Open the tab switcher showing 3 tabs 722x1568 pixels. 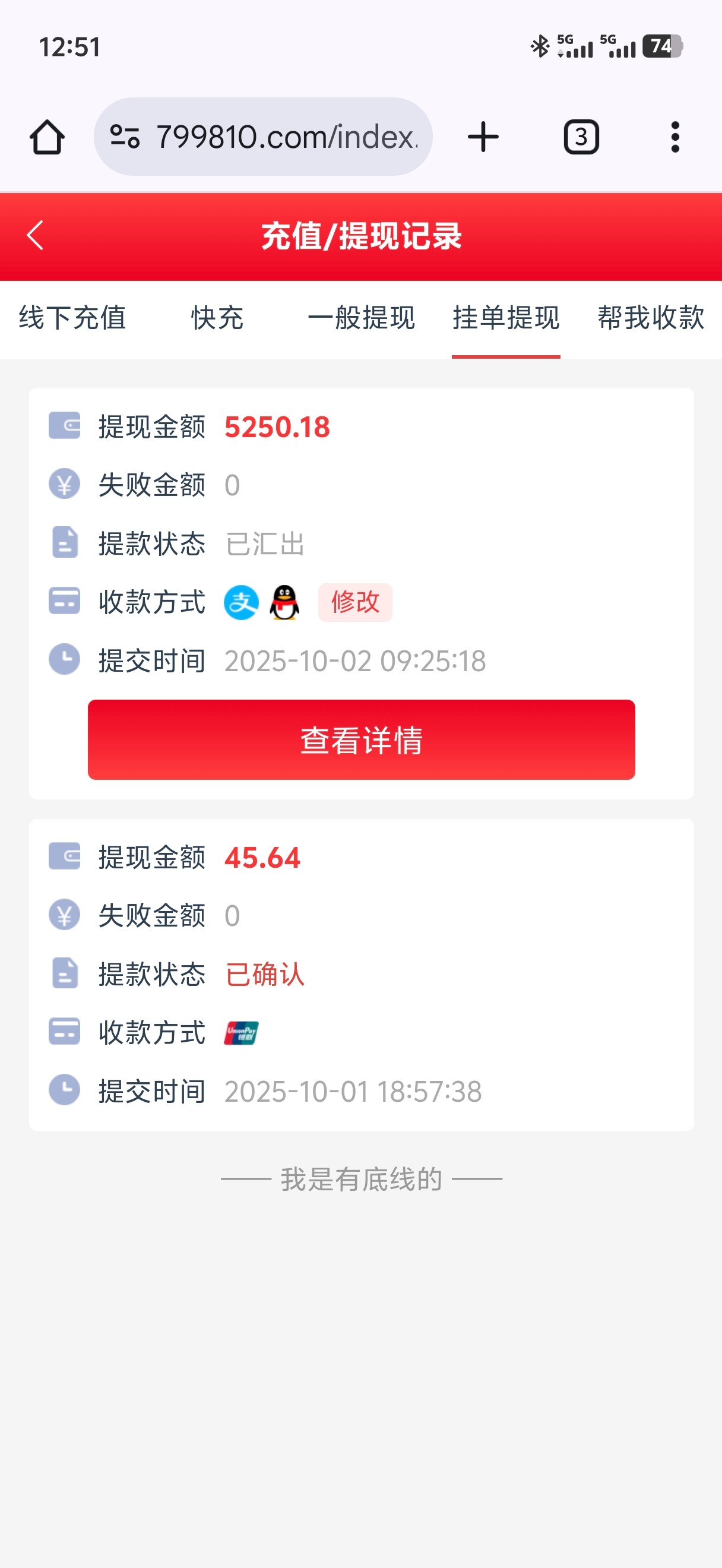[x=581, y=137]
